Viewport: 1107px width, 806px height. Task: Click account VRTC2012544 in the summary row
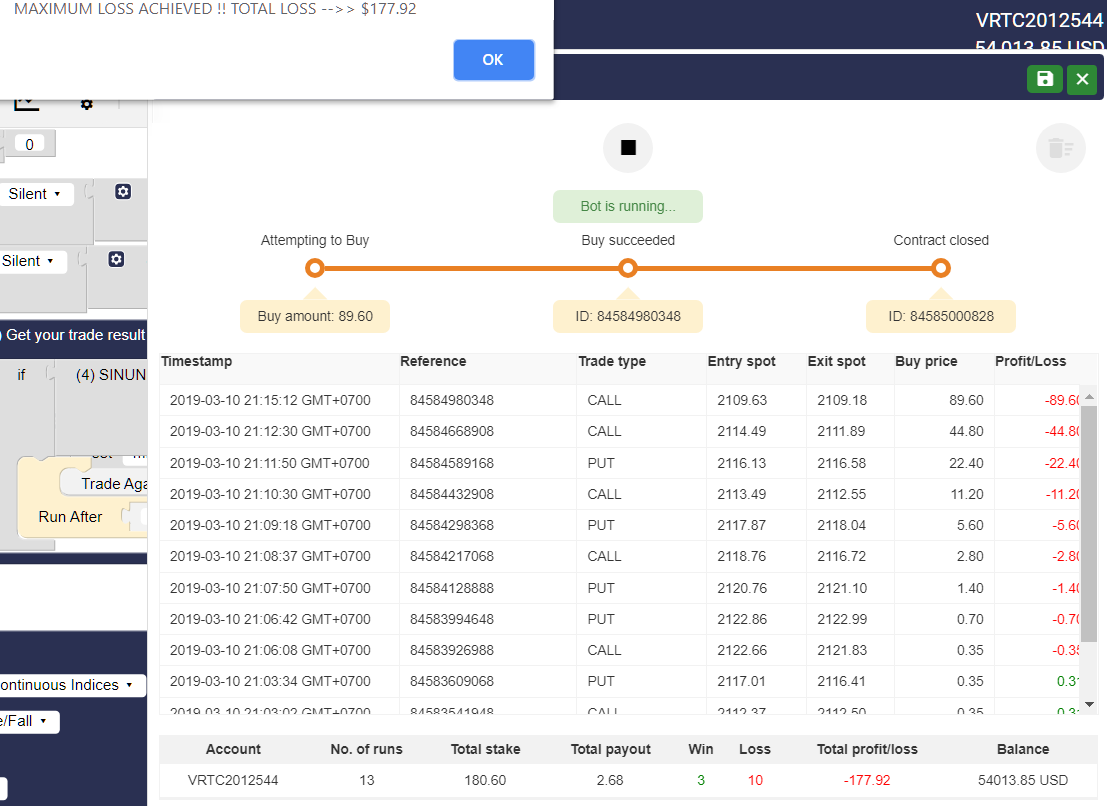coord(233,780)
